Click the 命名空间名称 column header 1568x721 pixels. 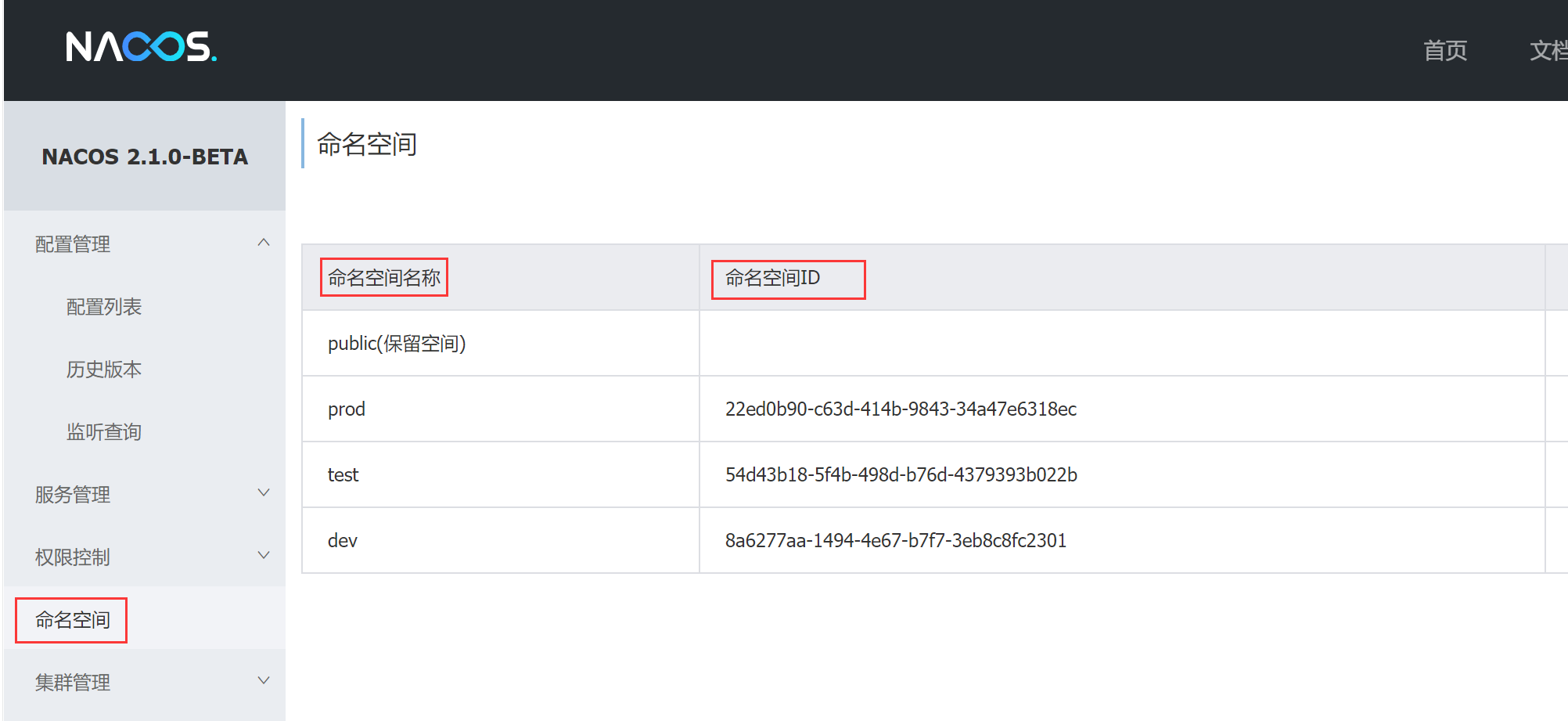384,277
